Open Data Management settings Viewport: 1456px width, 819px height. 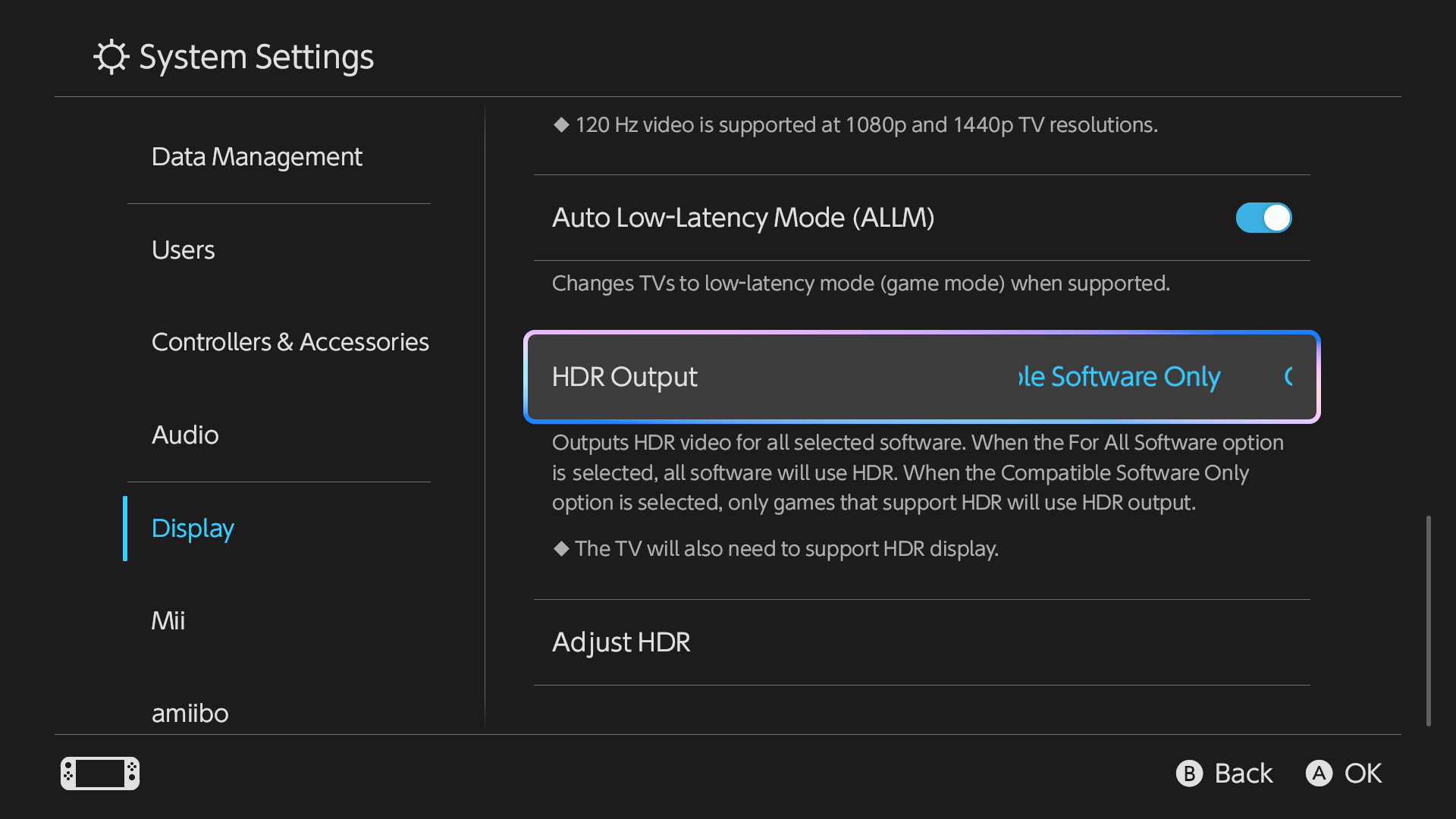256,157
